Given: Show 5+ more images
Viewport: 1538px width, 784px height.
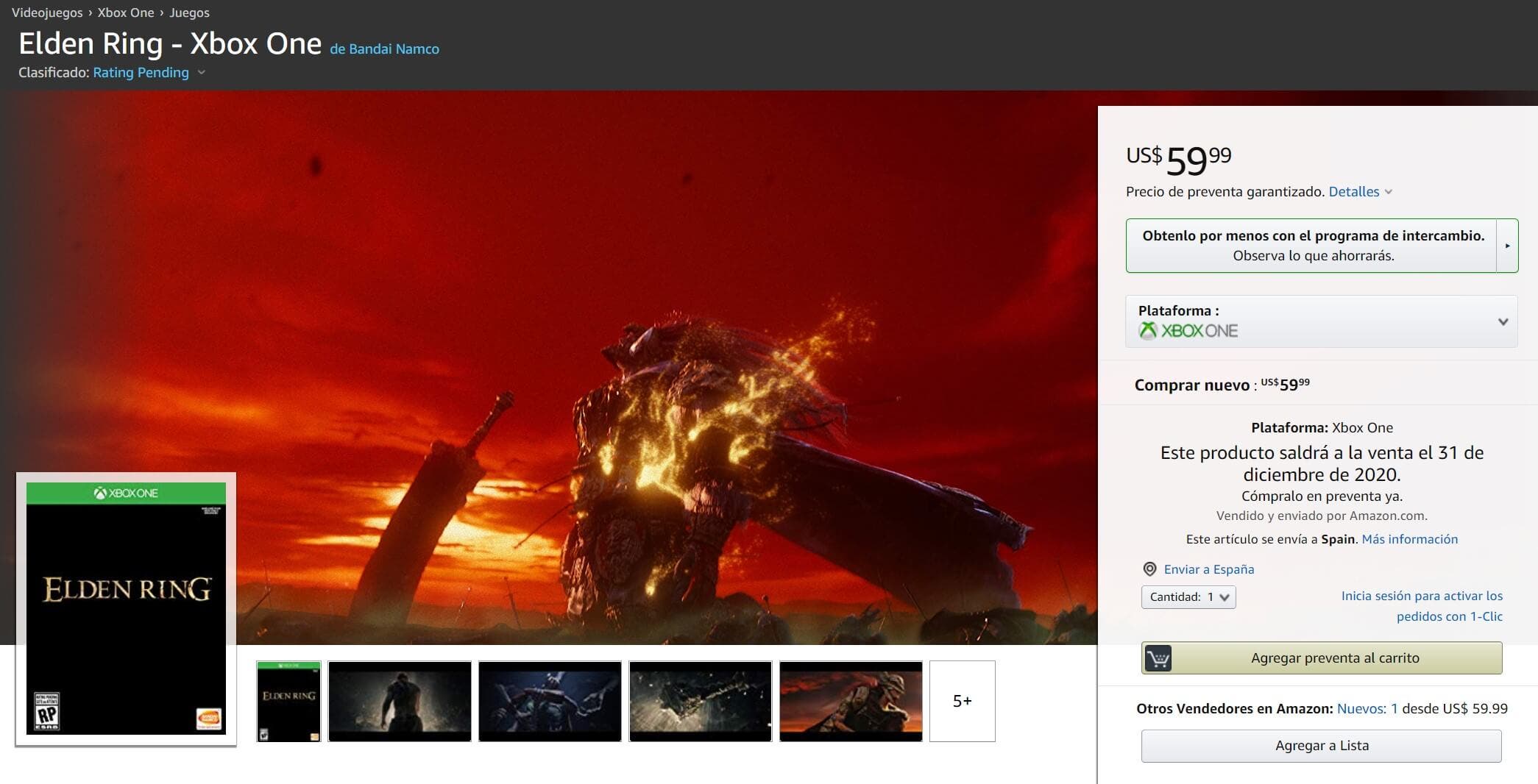Looking at the screenshot, I should click(x=963, y=701).
